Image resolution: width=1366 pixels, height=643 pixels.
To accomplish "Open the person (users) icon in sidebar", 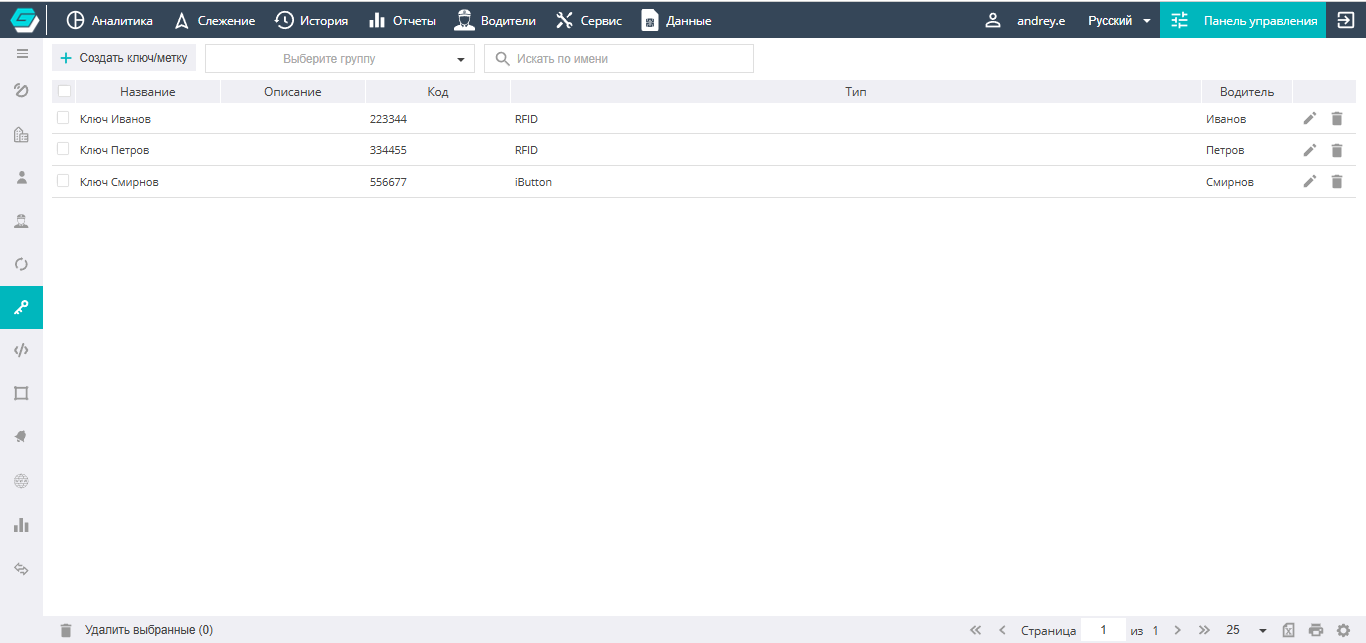I will point(21,177).
